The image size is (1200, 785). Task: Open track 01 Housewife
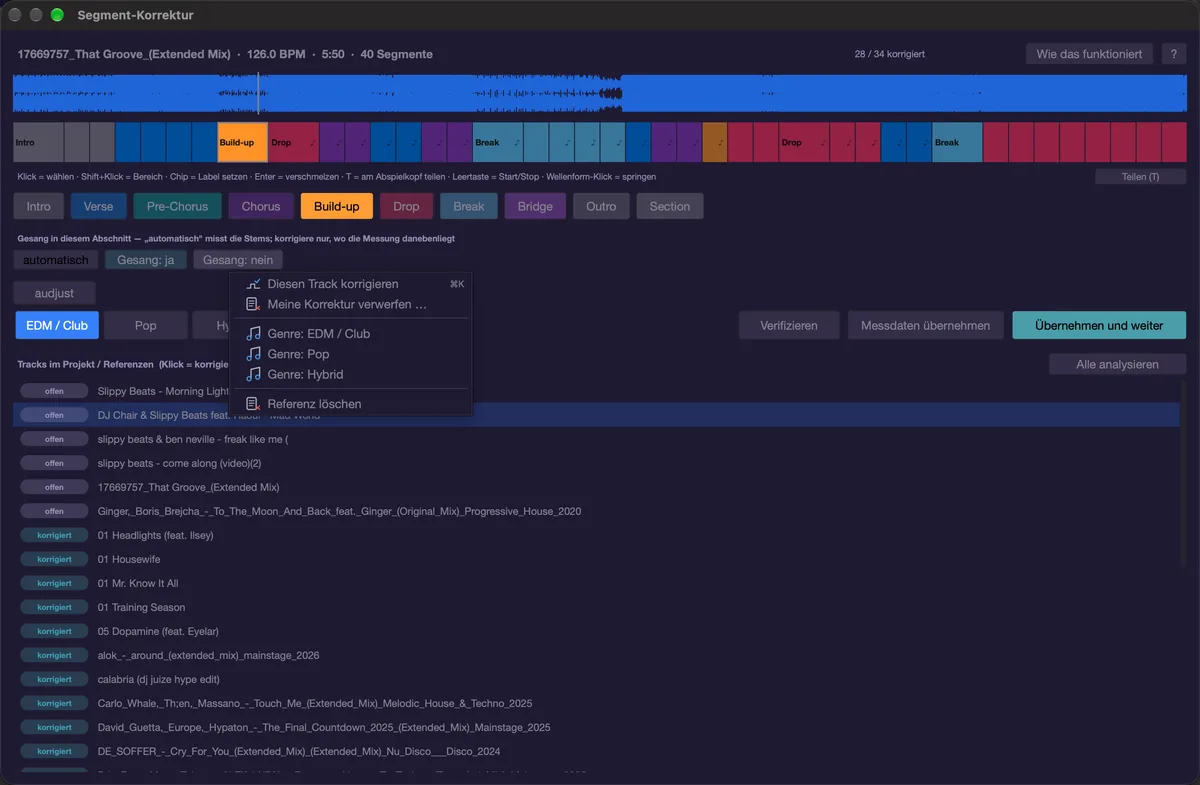pyautogui.click(x=129, y=559)
